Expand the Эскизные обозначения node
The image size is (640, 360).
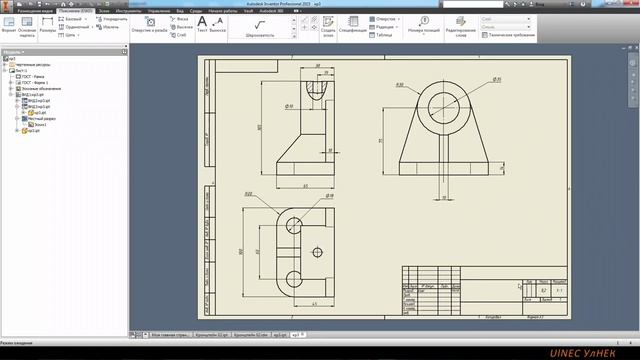click(11, 89)
